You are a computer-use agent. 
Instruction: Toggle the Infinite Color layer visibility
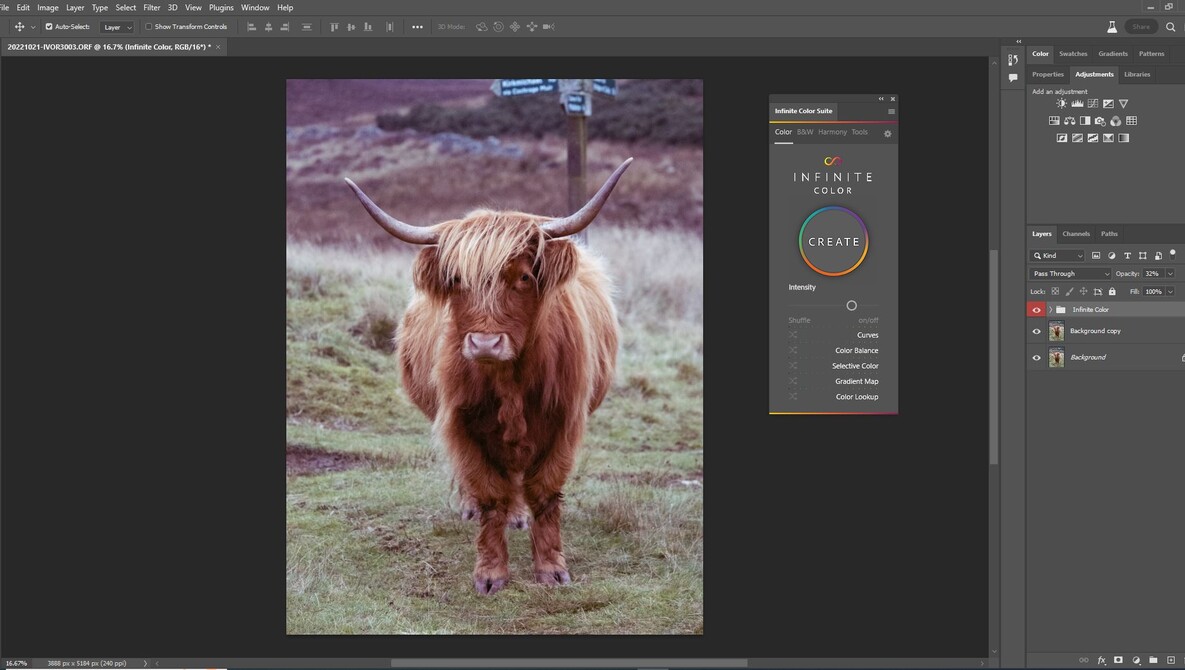[1037, 309]
